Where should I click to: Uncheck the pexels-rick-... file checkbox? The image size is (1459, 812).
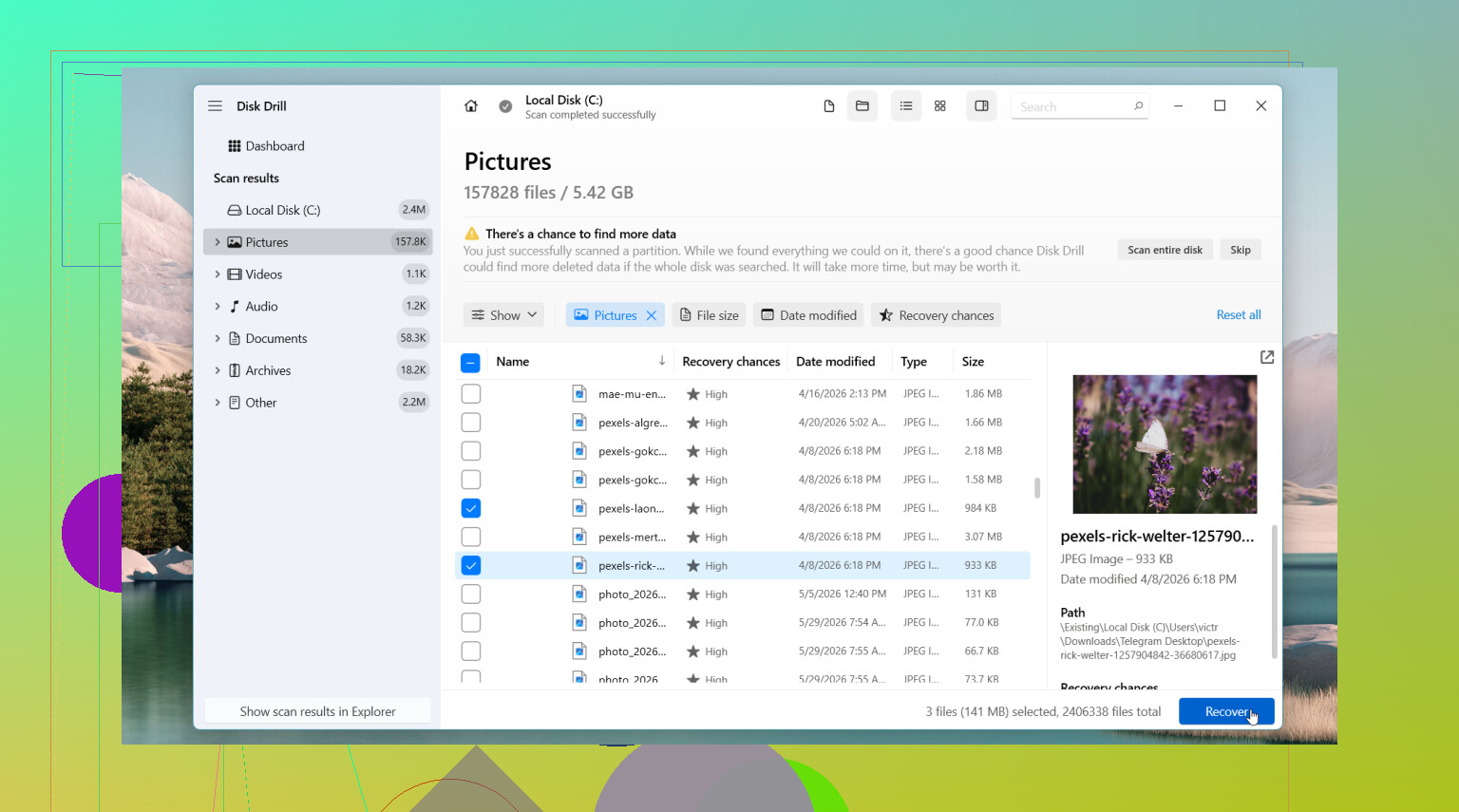(x=470, y=565)
